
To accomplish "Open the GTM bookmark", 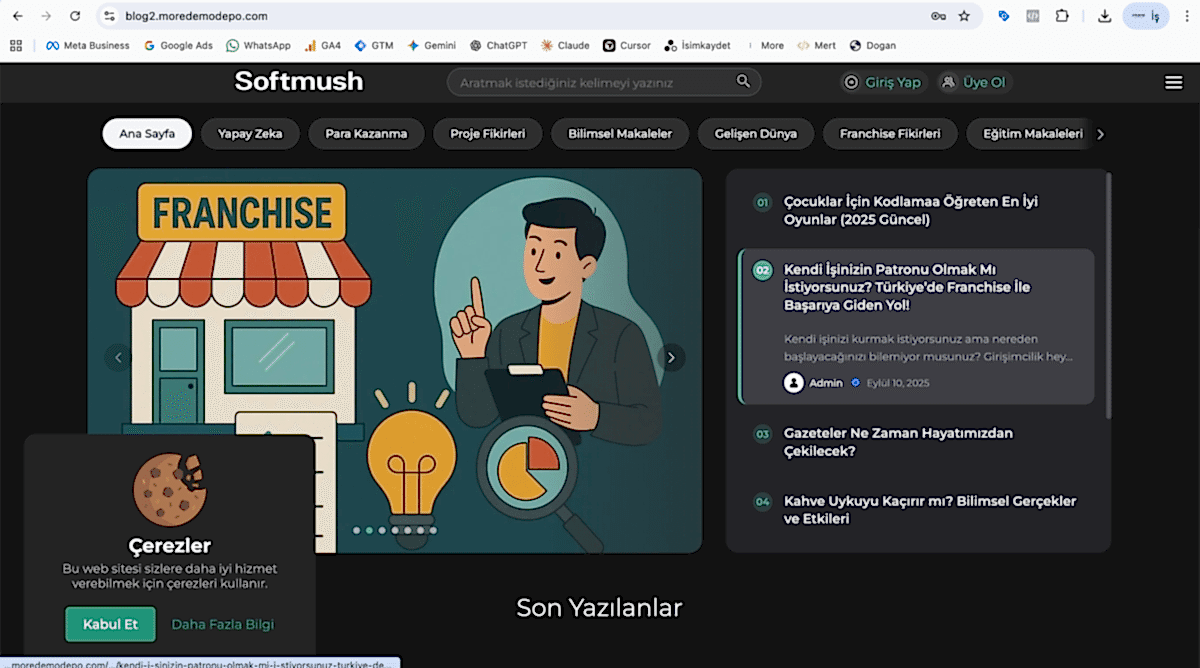I will tap(374, 45).
